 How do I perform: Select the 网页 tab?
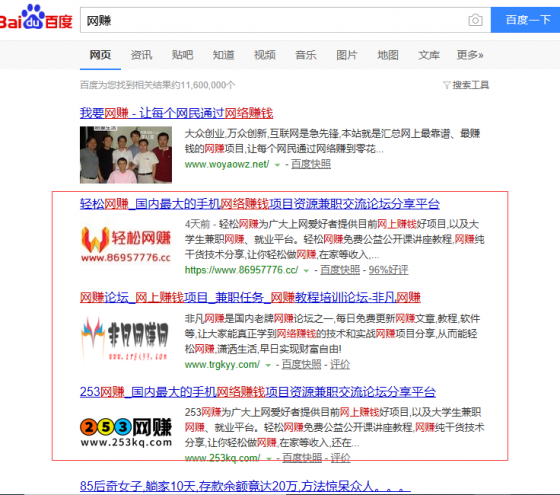click(x=100, y=55)
